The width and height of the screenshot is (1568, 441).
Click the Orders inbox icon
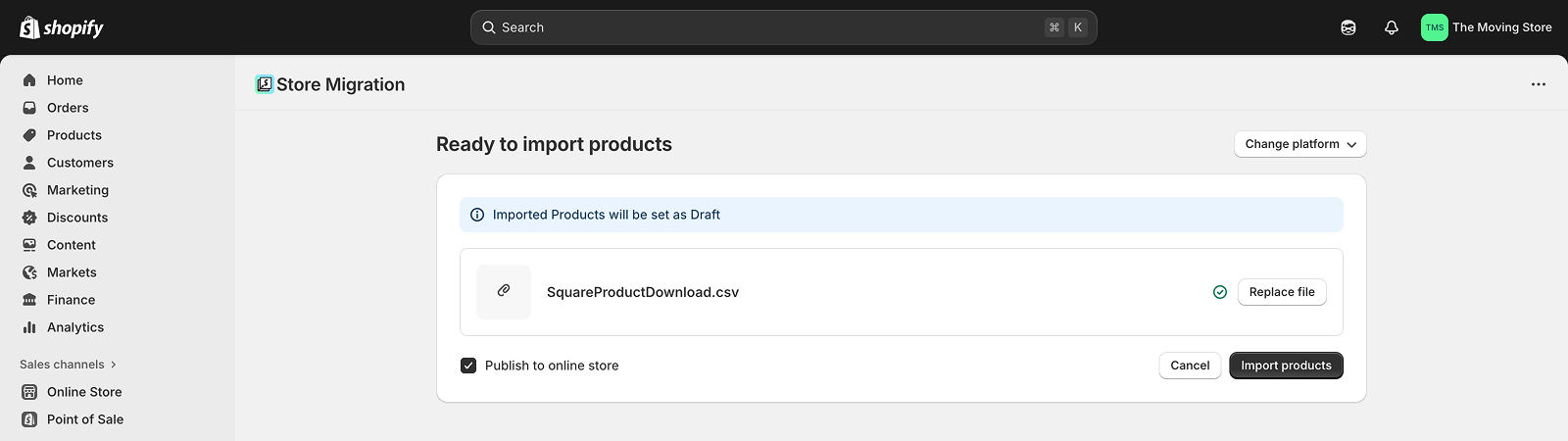[29, 108]
